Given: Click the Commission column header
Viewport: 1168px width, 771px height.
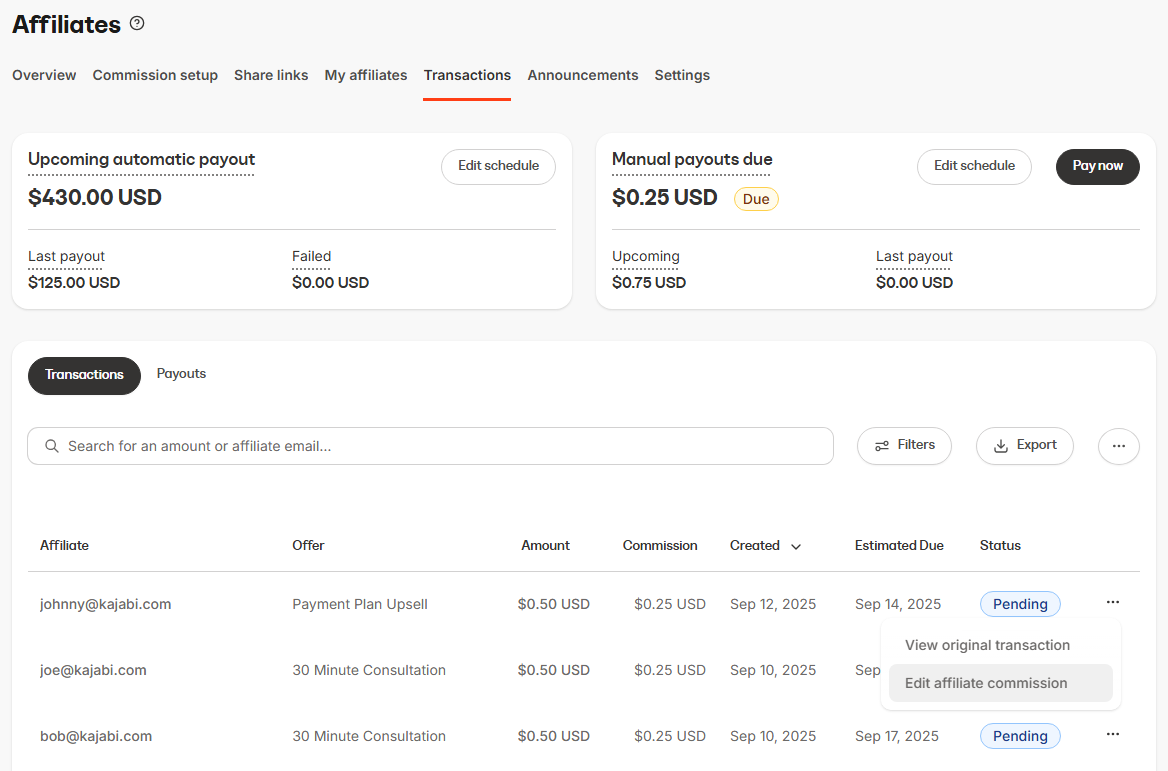Looking at the screenshot, I should pyautogui.click(x=660, y=545).
